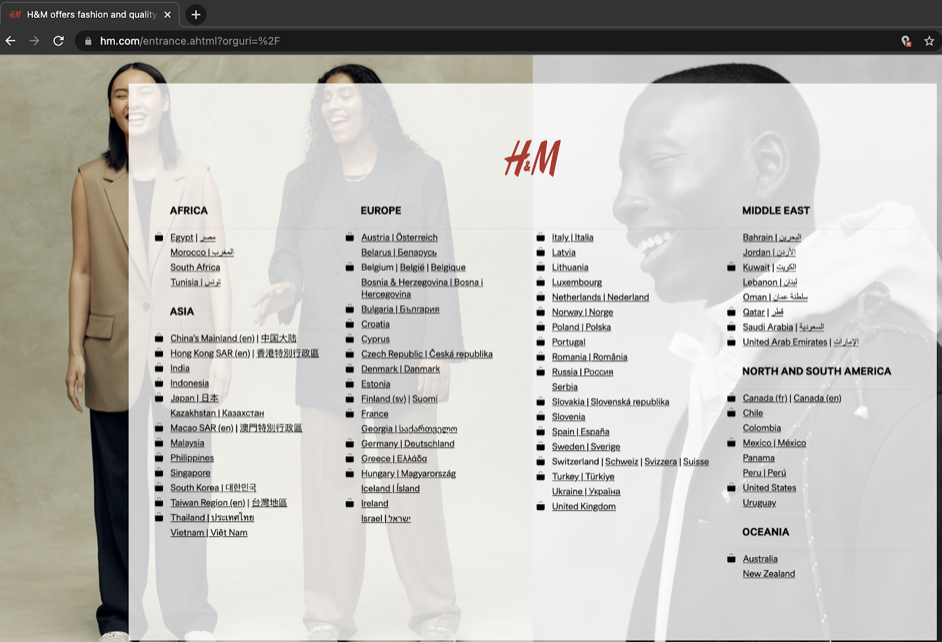Open the Philippines link
The width and height of the screenshot is (942, 642).
point(192,458)
